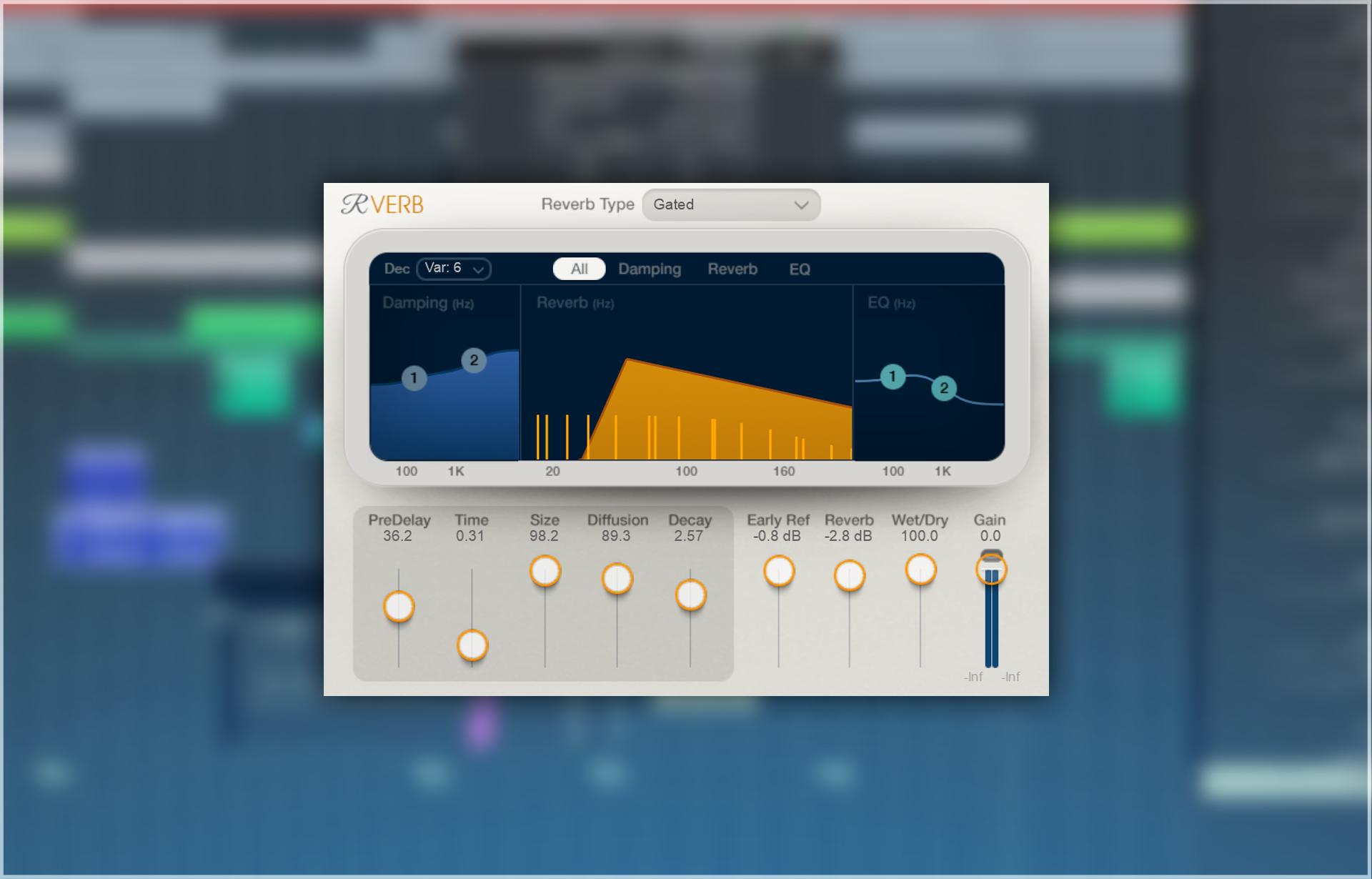Select Damping band node 1
1372x879 pixels.
[x=414, y=378]
